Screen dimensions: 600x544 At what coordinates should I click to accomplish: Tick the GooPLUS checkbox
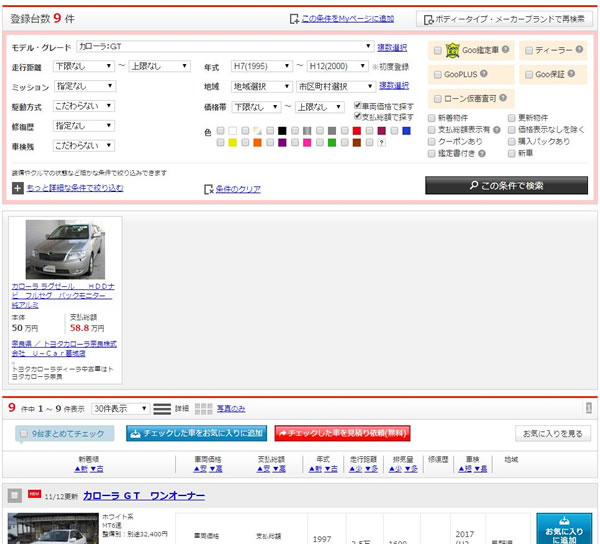click(438, 75)
